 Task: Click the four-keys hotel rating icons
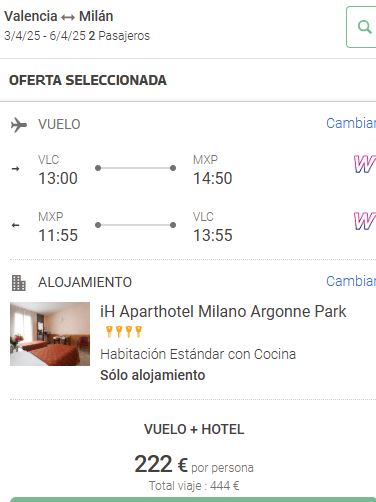pyautogui.click(x=124, y=331)
